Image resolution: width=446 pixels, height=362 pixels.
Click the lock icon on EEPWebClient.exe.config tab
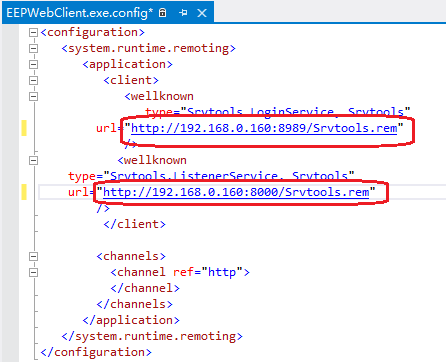pos(162,13)
